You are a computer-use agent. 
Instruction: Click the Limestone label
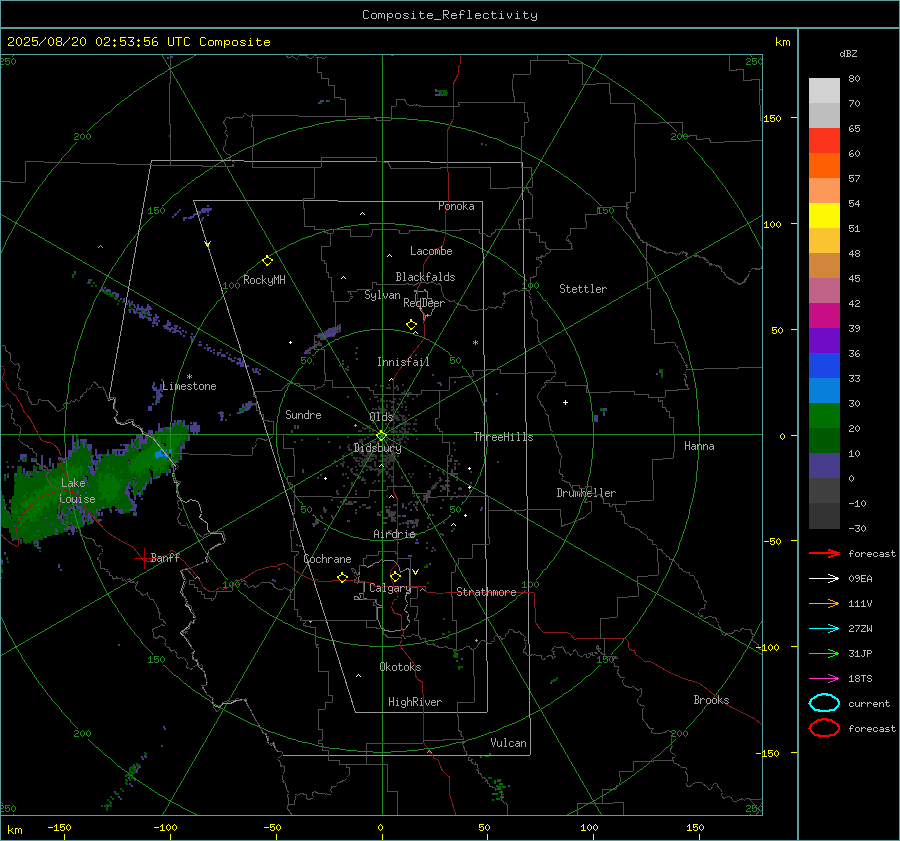click(x=189, y=386)
